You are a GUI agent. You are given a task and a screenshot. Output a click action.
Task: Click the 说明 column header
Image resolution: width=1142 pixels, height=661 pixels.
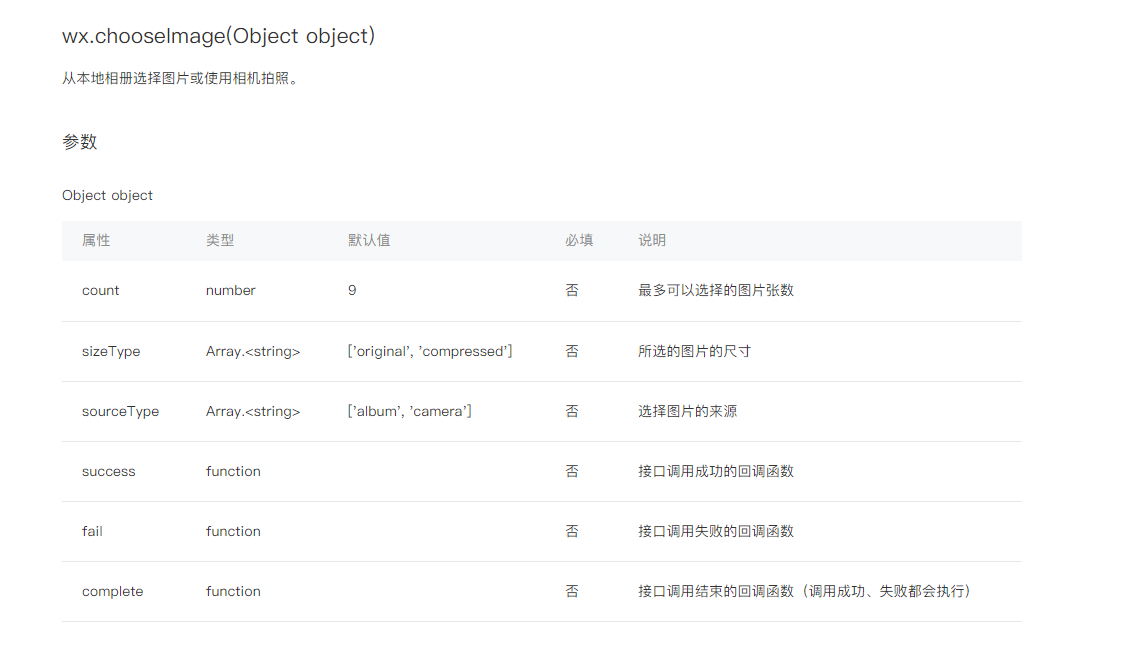pyautogui.click(x=652, y=241)
